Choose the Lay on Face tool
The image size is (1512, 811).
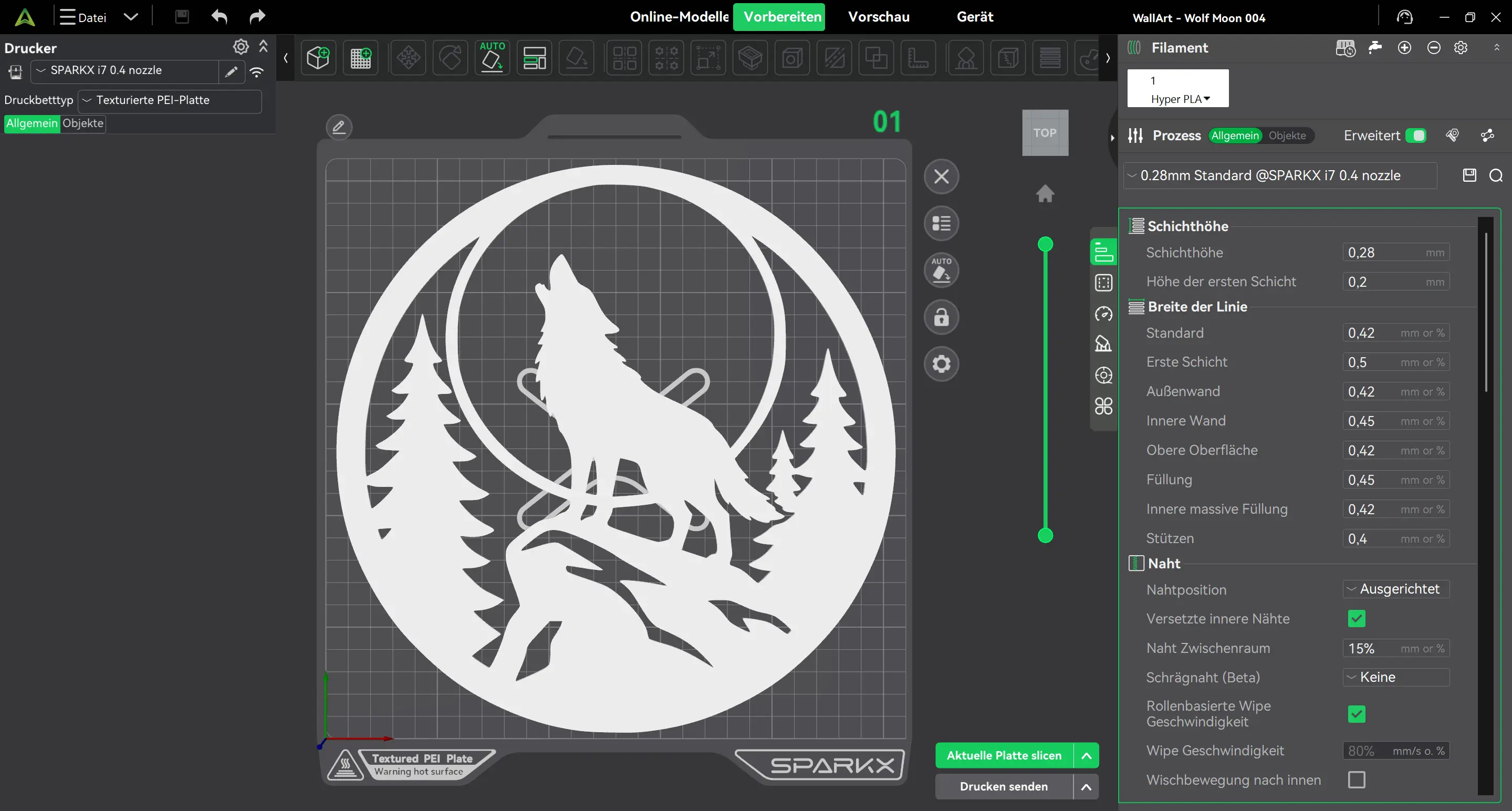coord(577,57)
